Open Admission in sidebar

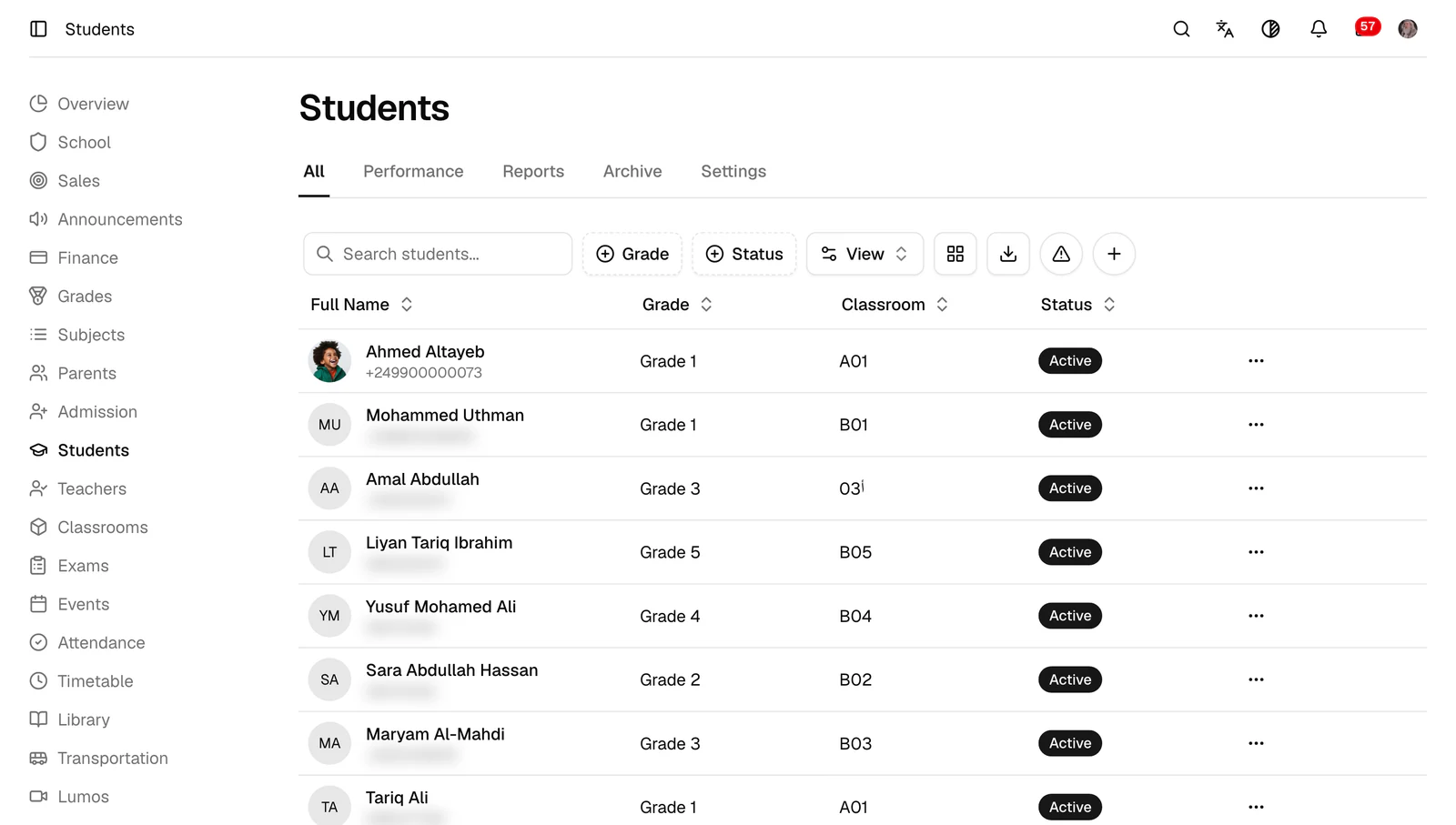(x=84, y=412)
